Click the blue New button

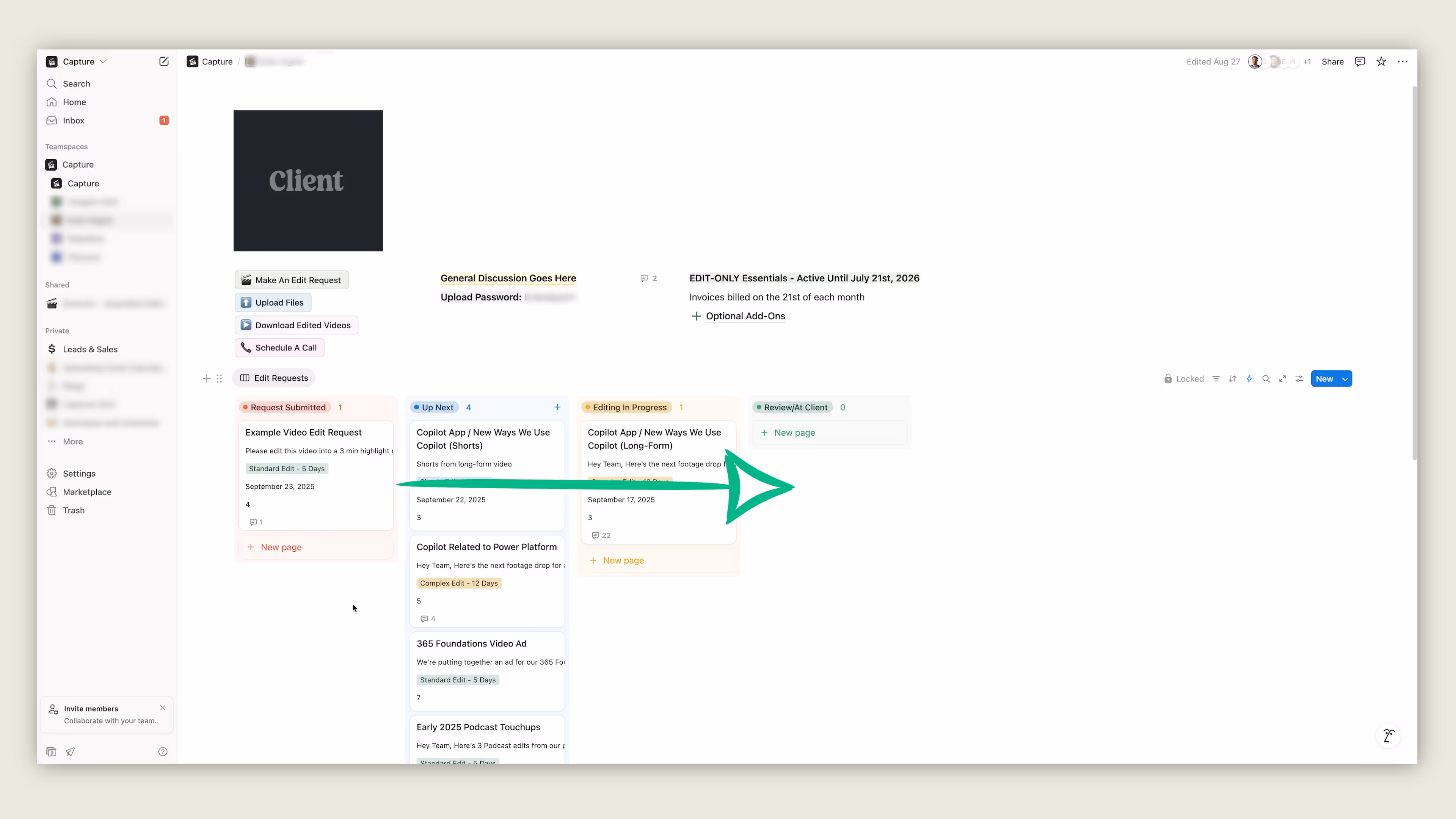coord(1324,379)
